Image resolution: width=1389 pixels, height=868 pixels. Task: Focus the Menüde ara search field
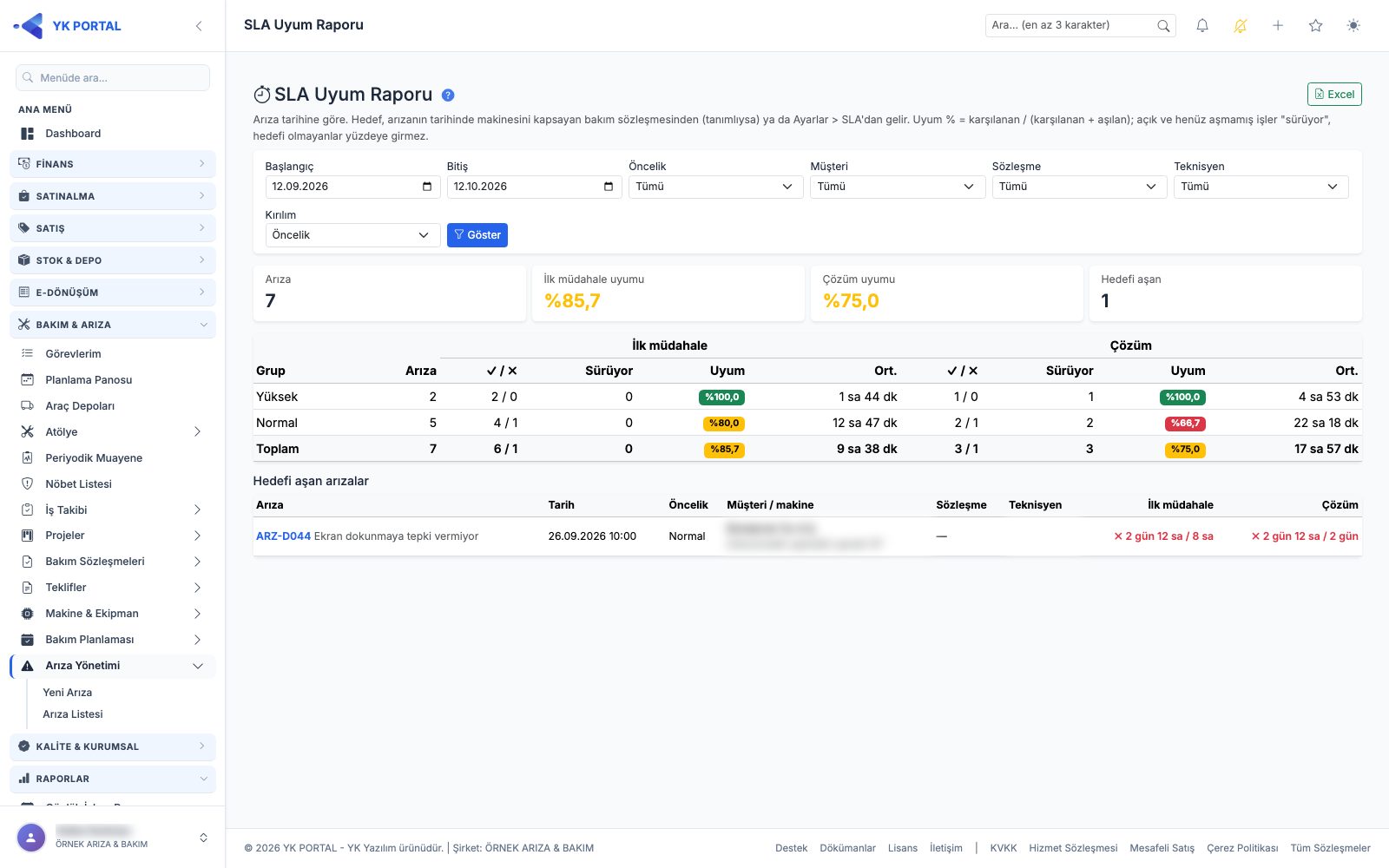pyautogui.click(x=113, y=77)
